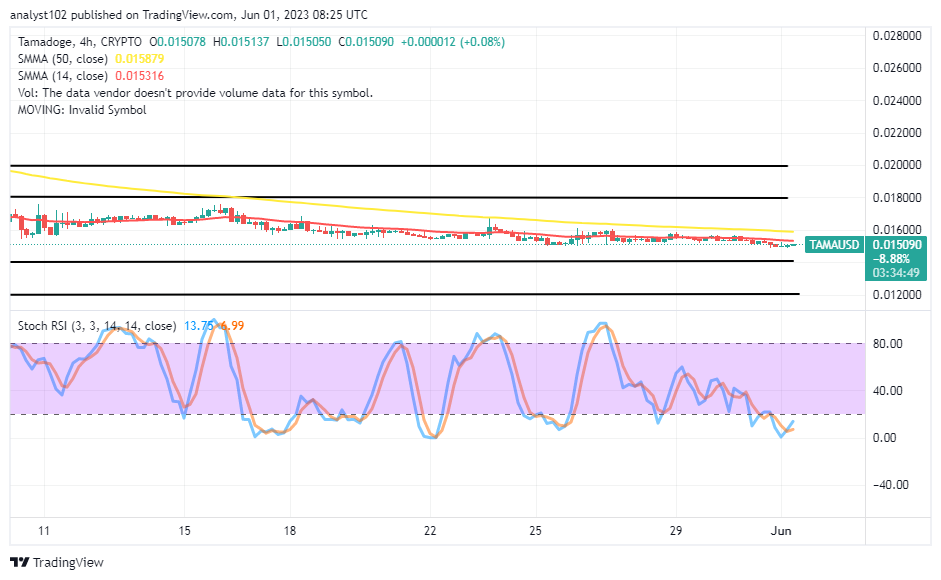Click the open price O0.015078 value
This screenshot has width=941, height=580.
[178, 42]
